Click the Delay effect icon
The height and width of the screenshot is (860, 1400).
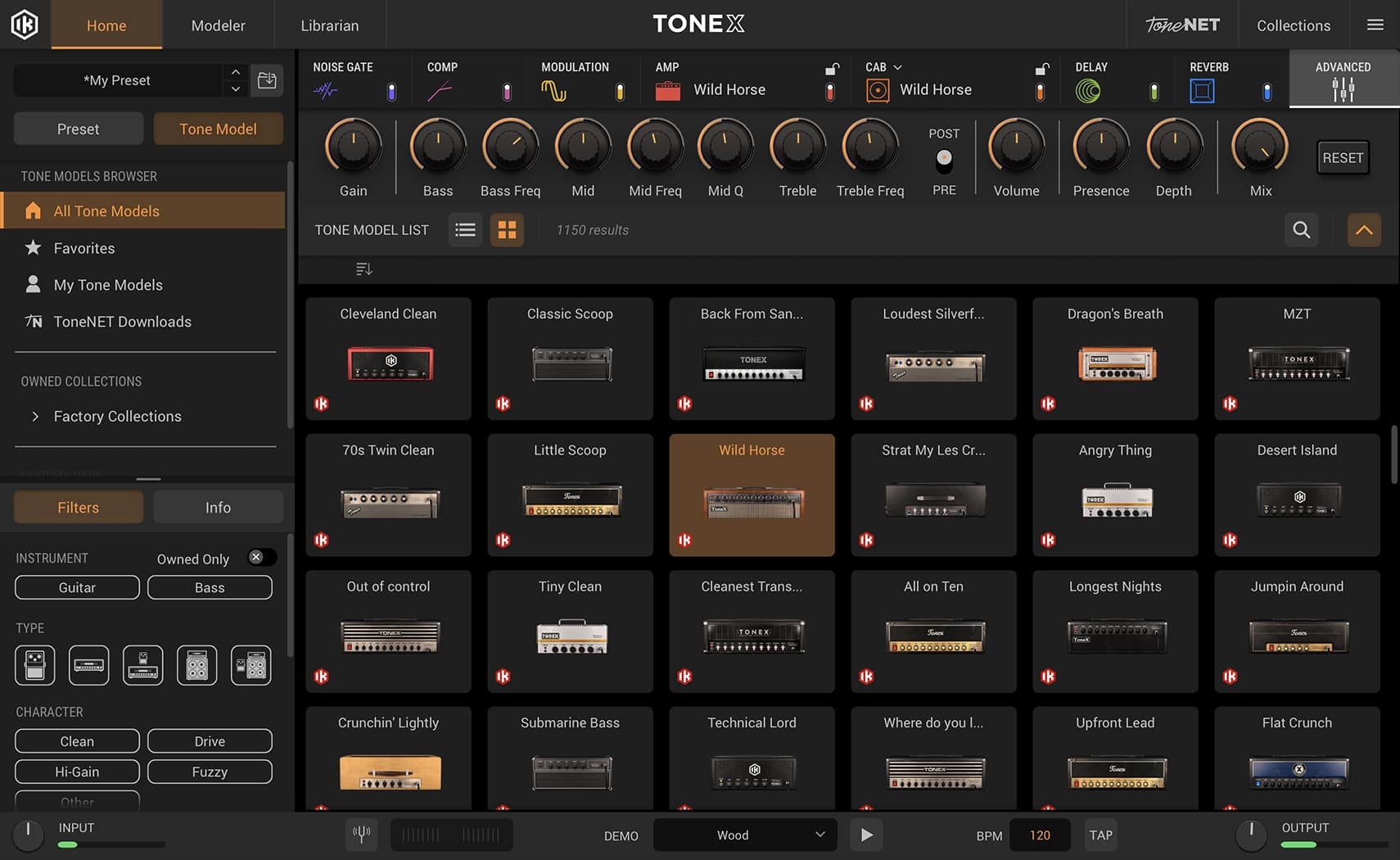[1089, 90]
